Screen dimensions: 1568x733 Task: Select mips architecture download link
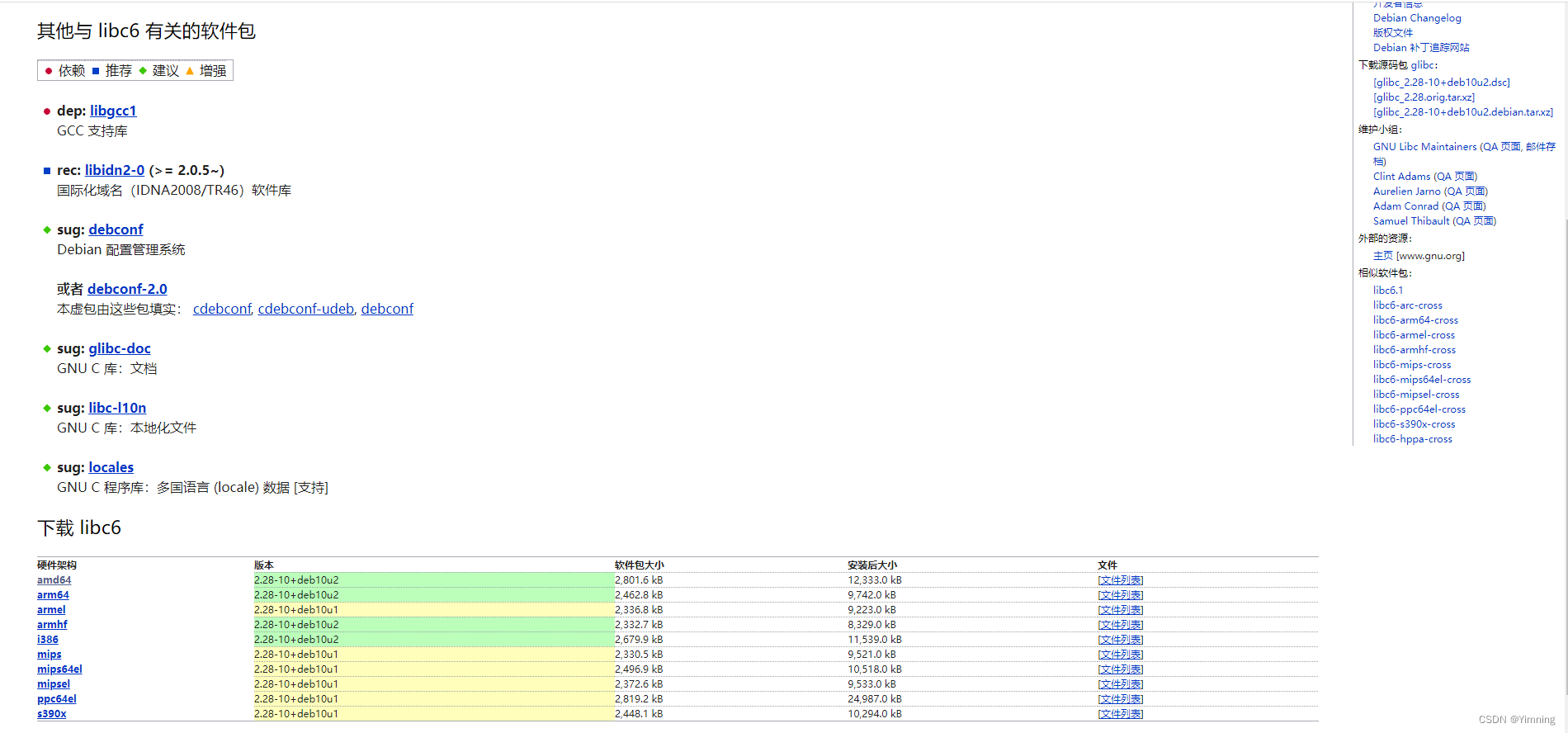(x=50, y=655)
